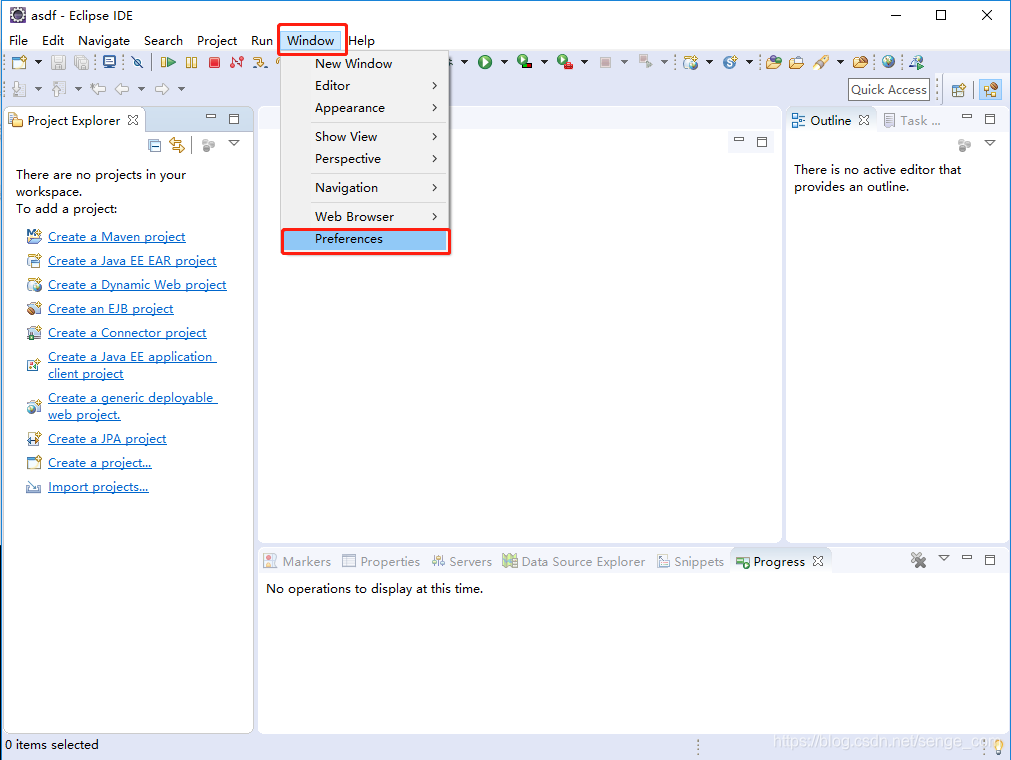Open Forward history dropdown arrow

coord(181,89)
